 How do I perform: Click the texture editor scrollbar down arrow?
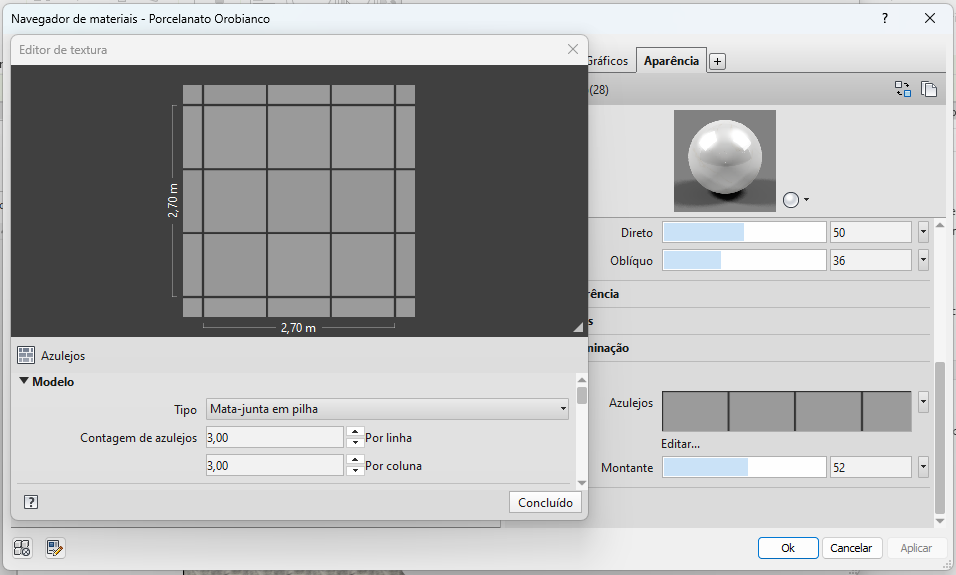(582, 483)
